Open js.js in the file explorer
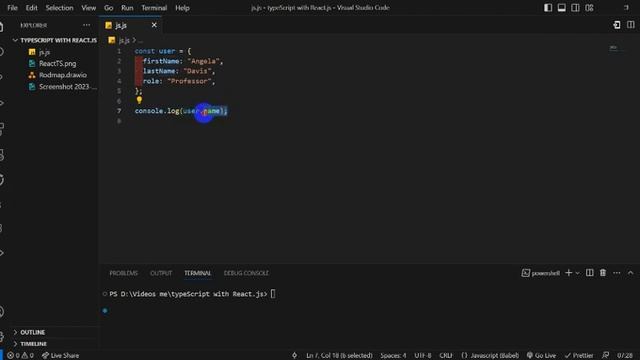640x360 pixels. [x=44, y=52]
